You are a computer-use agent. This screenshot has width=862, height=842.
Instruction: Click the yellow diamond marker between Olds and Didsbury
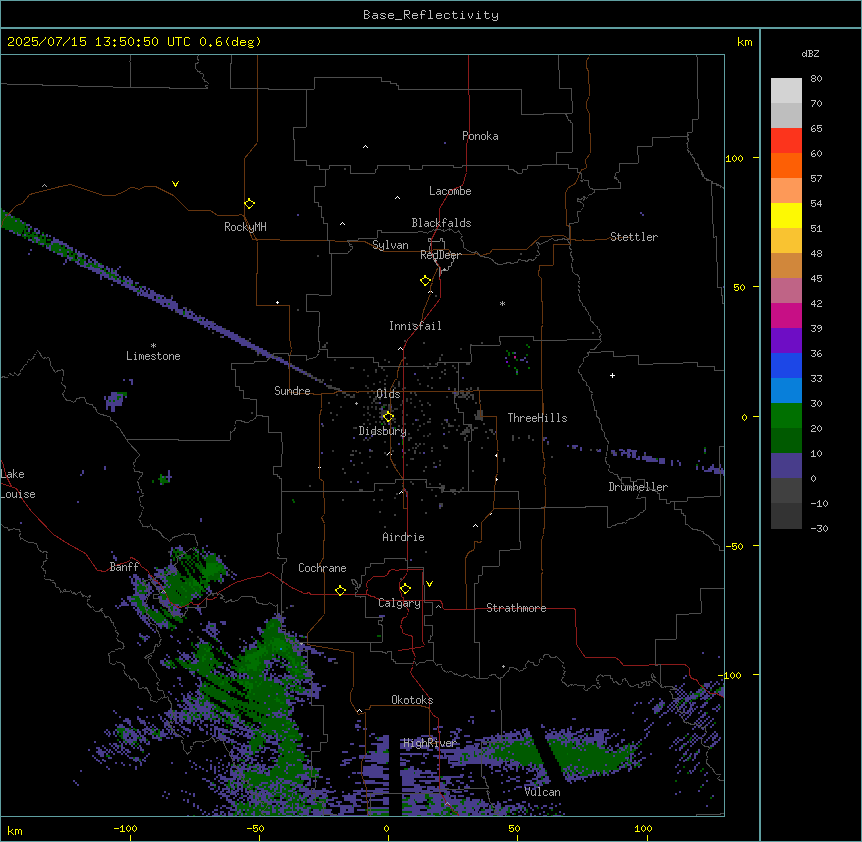point(388,416)
